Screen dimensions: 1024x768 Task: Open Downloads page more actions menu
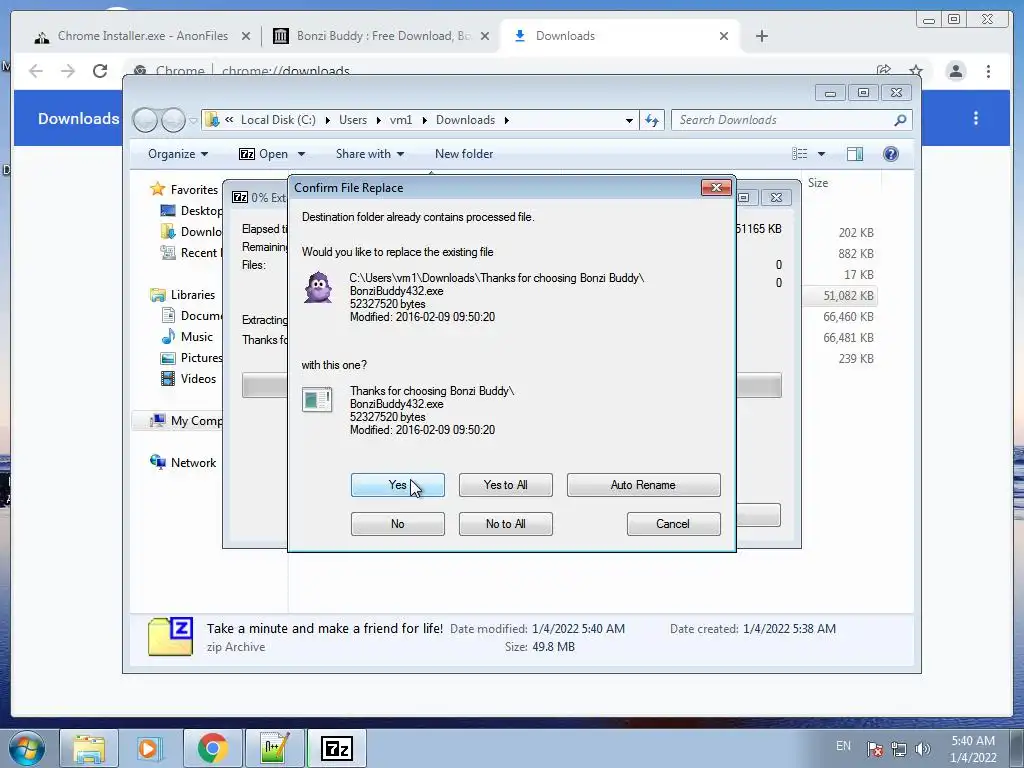click(976, 118)
